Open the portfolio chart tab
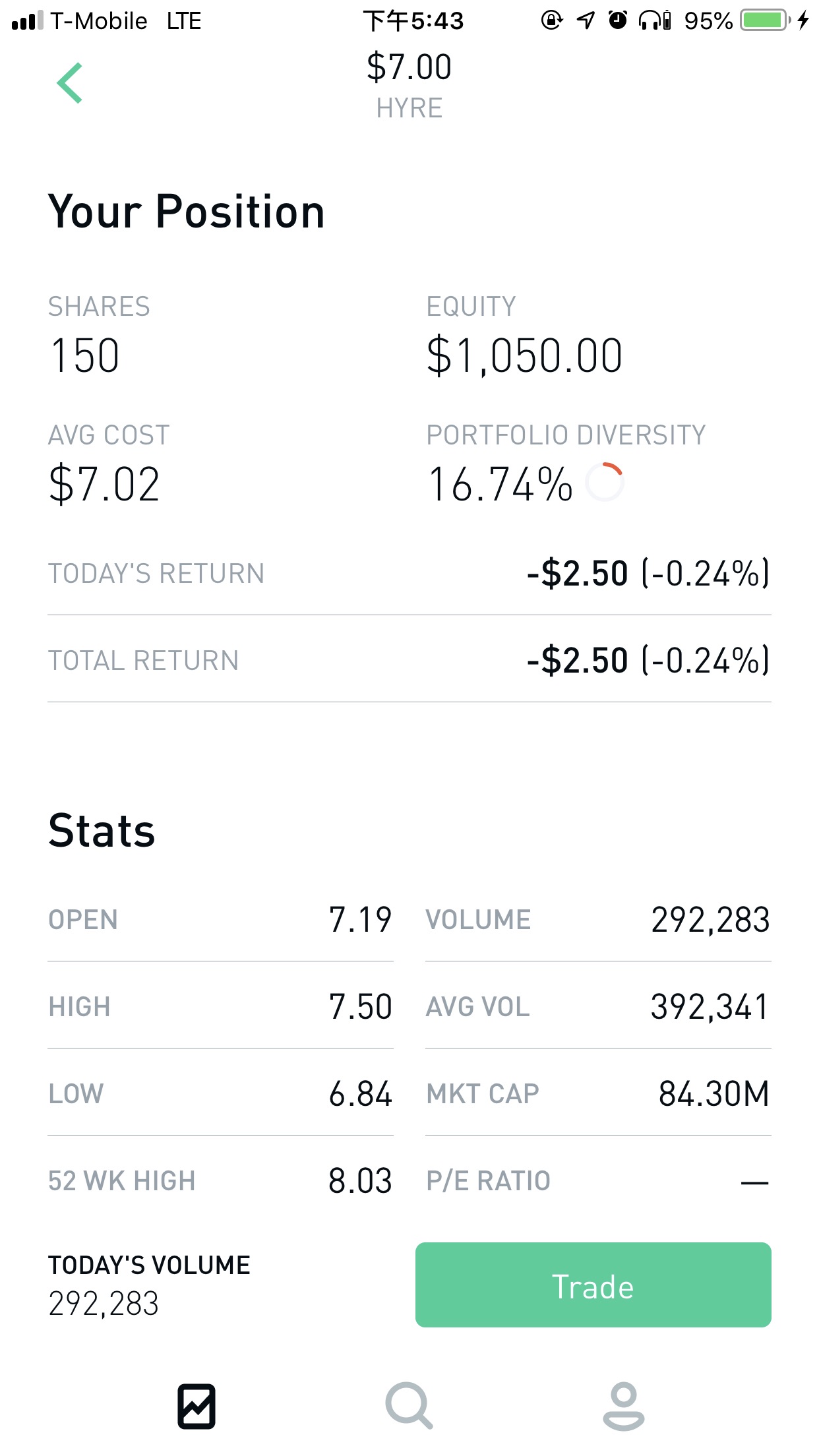This screenshot has height=1456, width=819. pyautogui.click(x=197, y=1406)
